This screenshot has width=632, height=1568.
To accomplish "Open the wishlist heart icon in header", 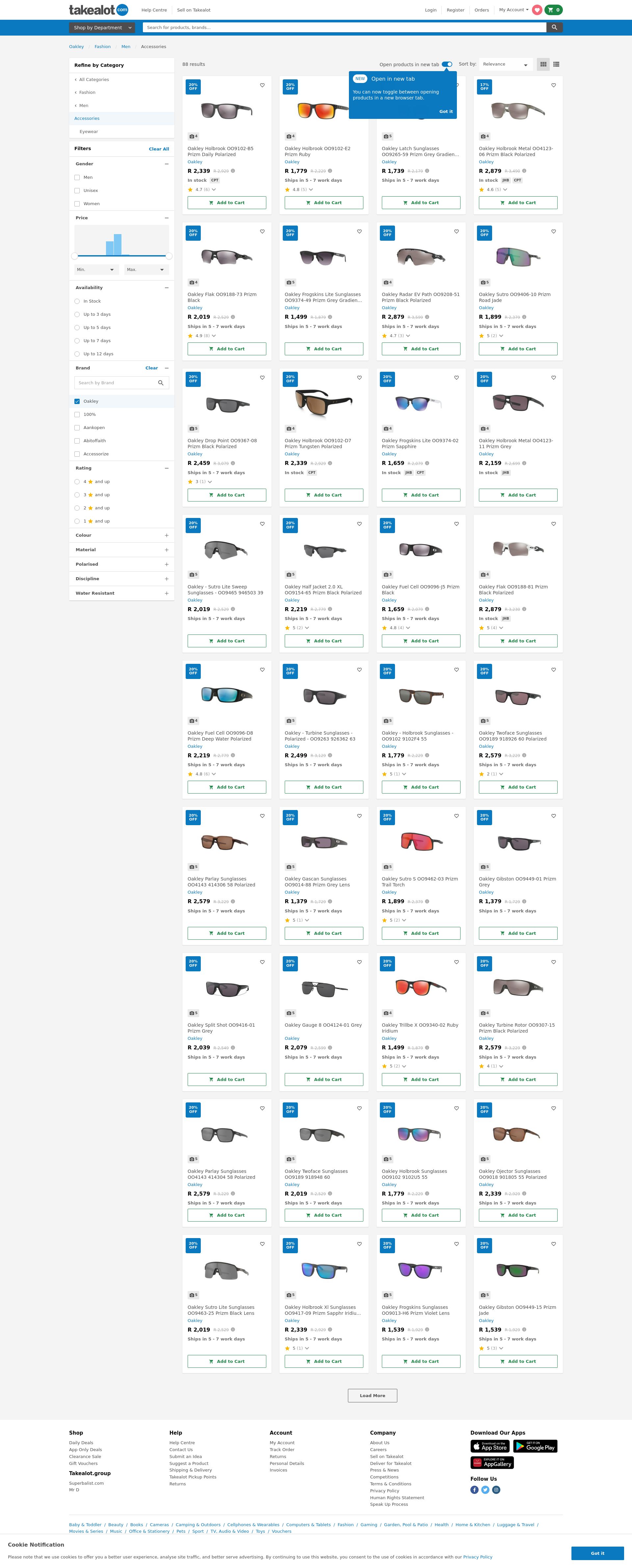I will [x=537, y=10].
